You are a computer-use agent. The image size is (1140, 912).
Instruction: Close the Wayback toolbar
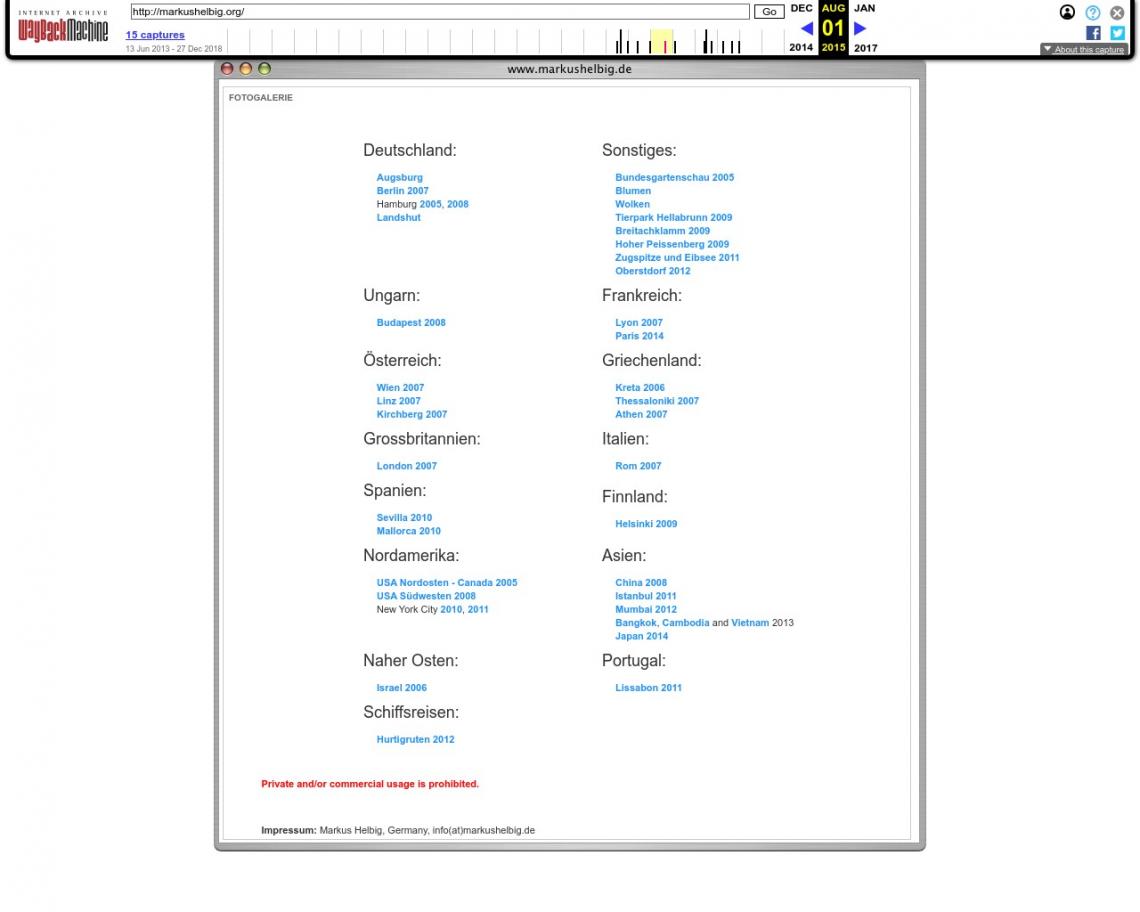point(1117,12)
